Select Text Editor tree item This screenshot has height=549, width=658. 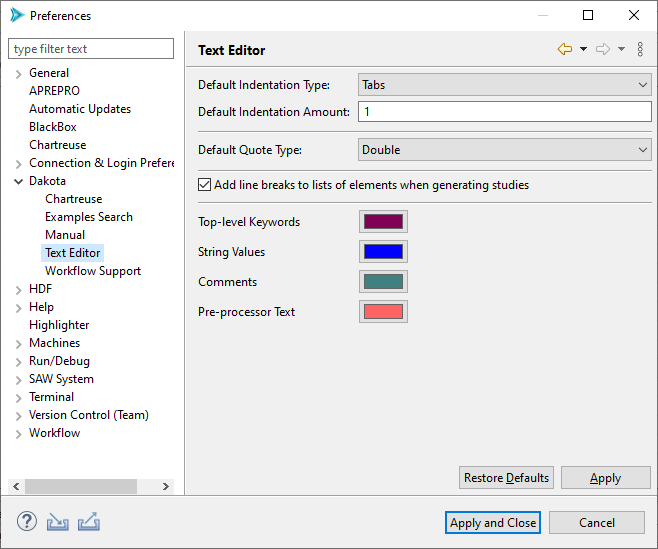click(73, 253)
